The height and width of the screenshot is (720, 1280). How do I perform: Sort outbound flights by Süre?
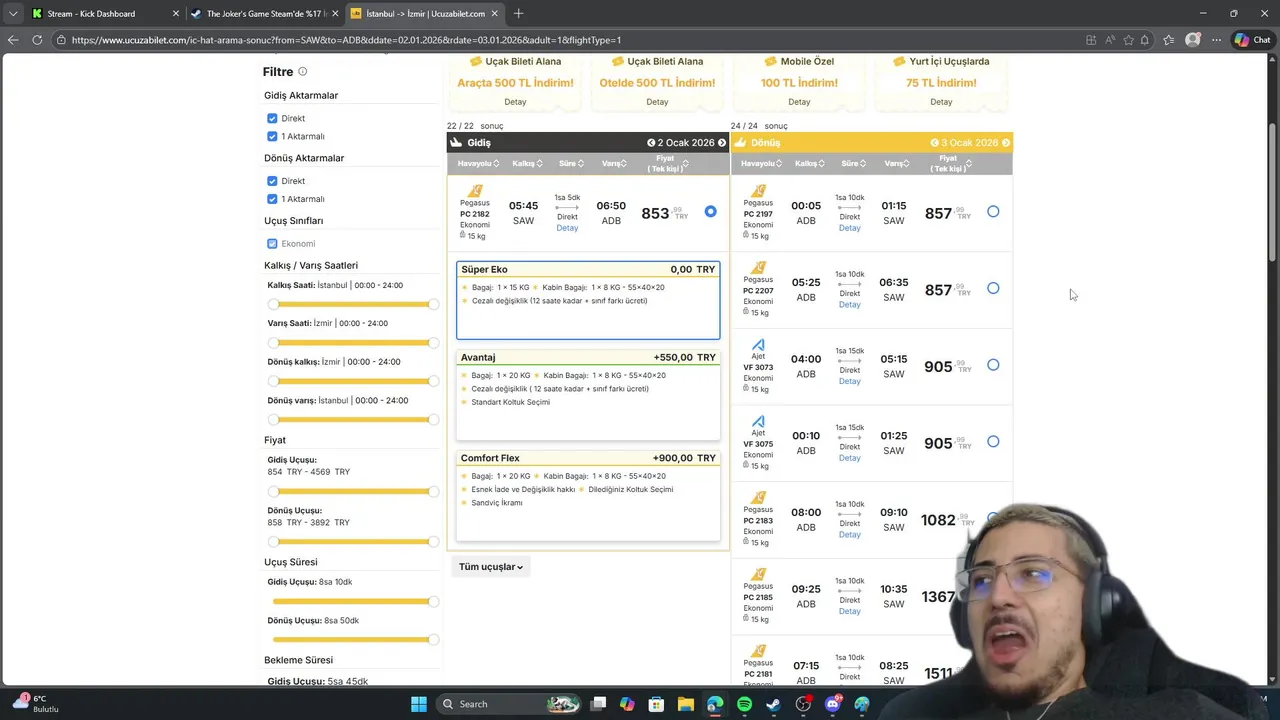[572, 163]
